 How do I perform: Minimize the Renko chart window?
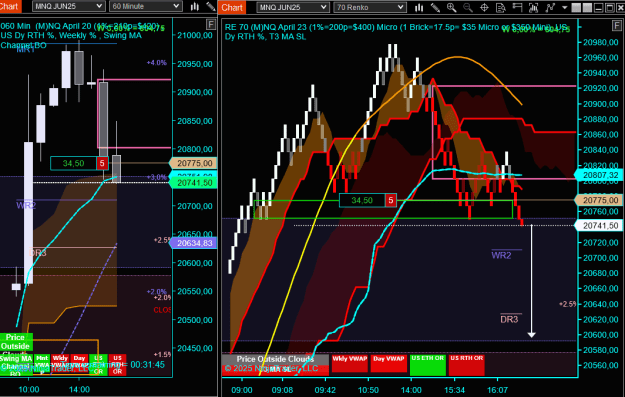(598, 7)
